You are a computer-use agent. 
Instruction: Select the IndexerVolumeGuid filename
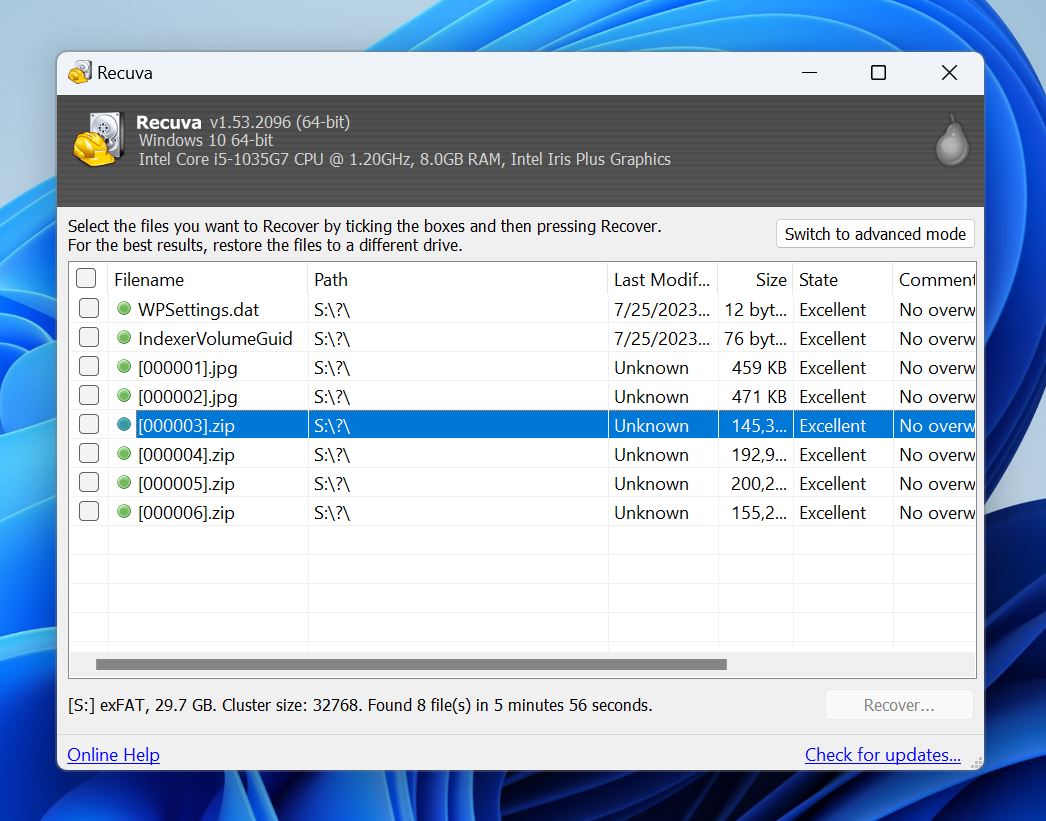pyautogui.click(x=215, y=339)
